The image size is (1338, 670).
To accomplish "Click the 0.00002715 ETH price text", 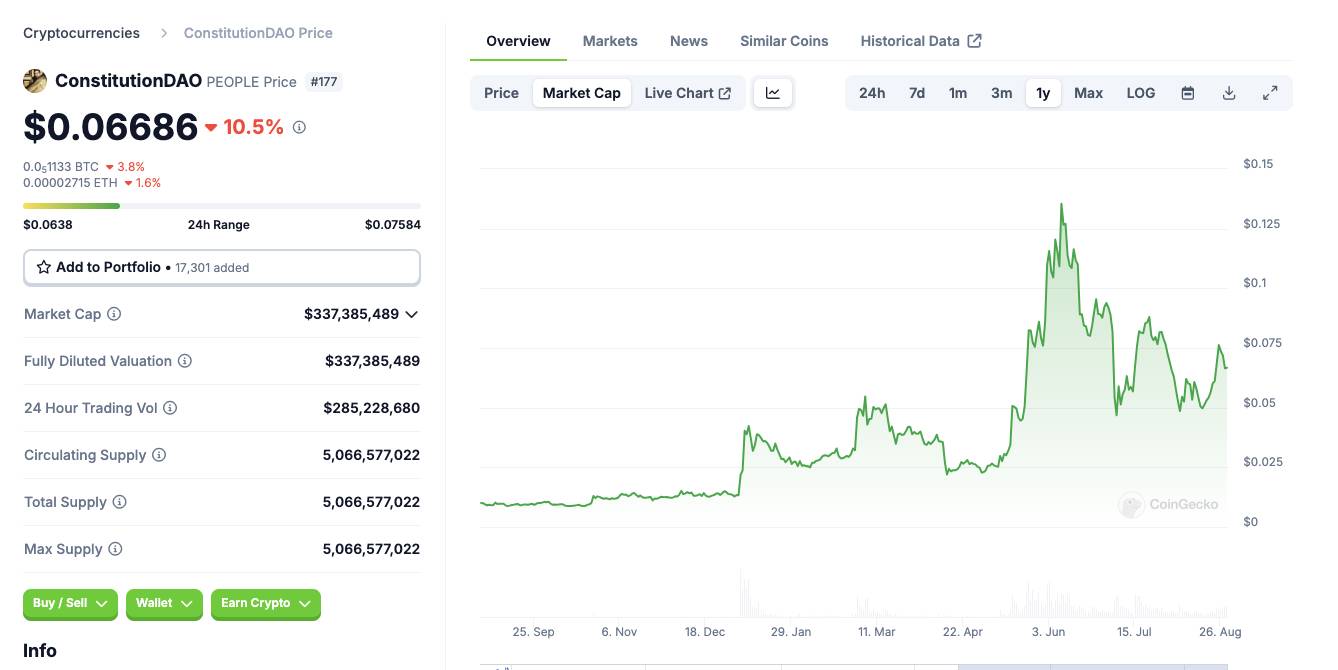I will (71, 183).
